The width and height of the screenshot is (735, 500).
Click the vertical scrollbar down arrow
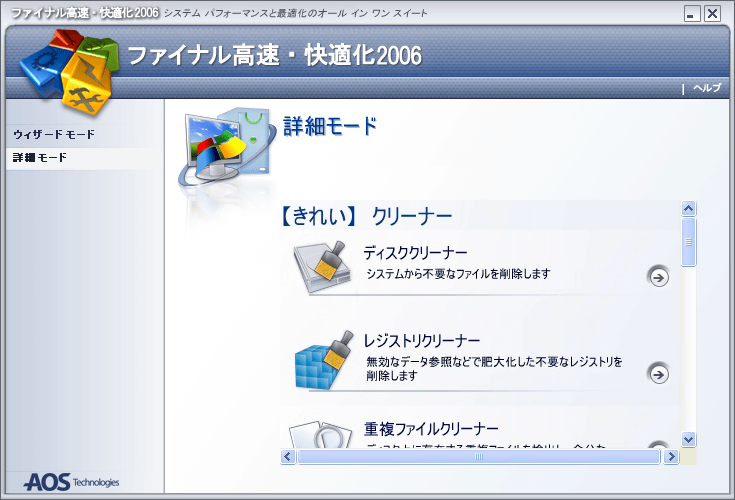pos(689,440)
